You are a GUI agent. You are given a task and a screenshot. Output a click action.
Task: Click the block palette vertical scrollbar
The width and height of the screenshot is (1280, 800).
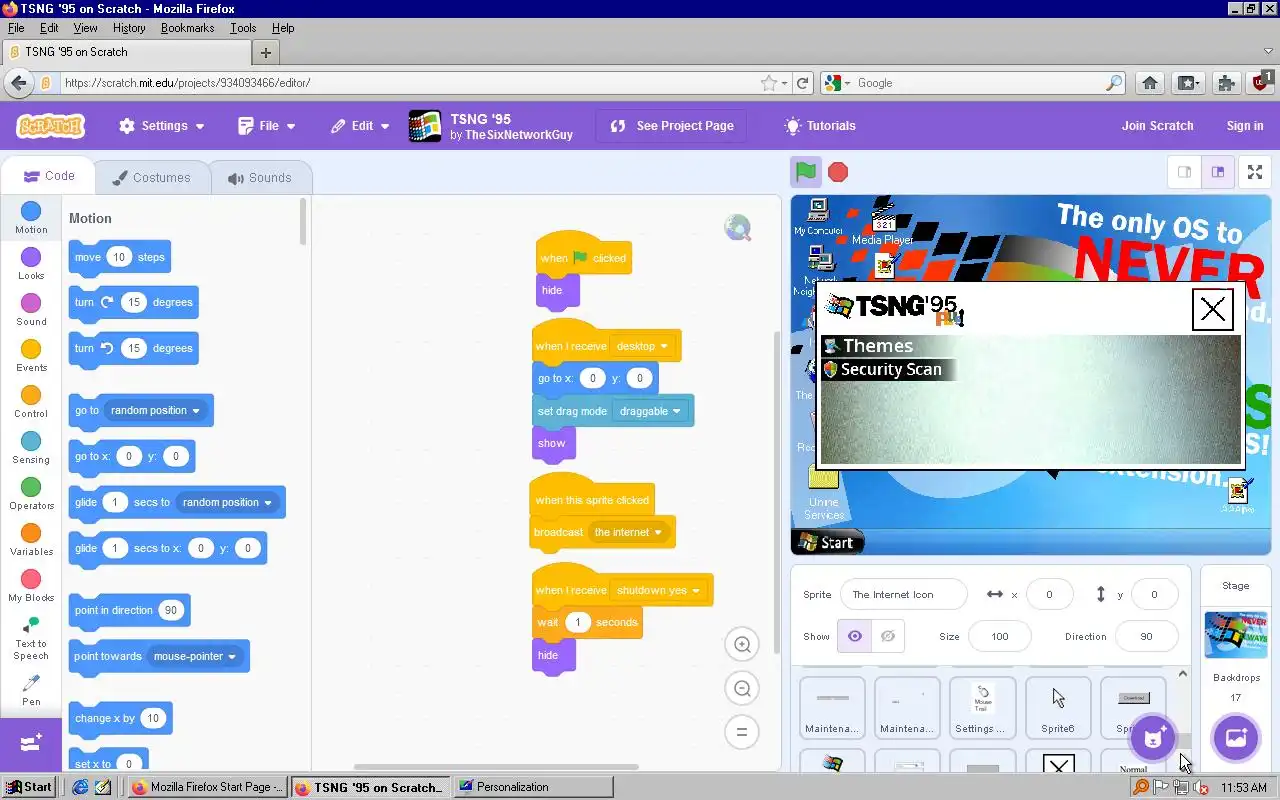point(303,222)
